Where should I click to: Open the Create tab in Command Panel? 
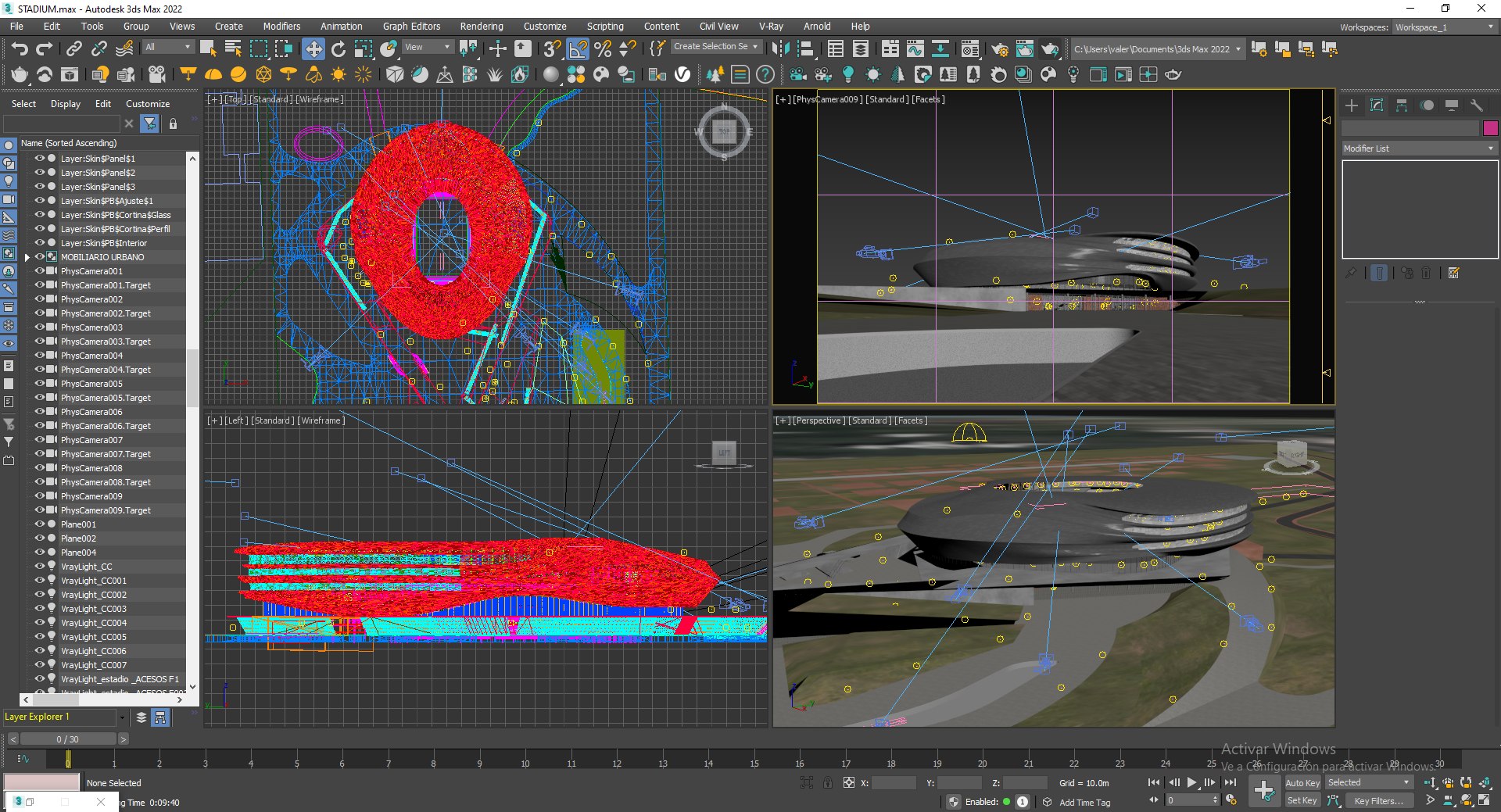coord(1352,105)
